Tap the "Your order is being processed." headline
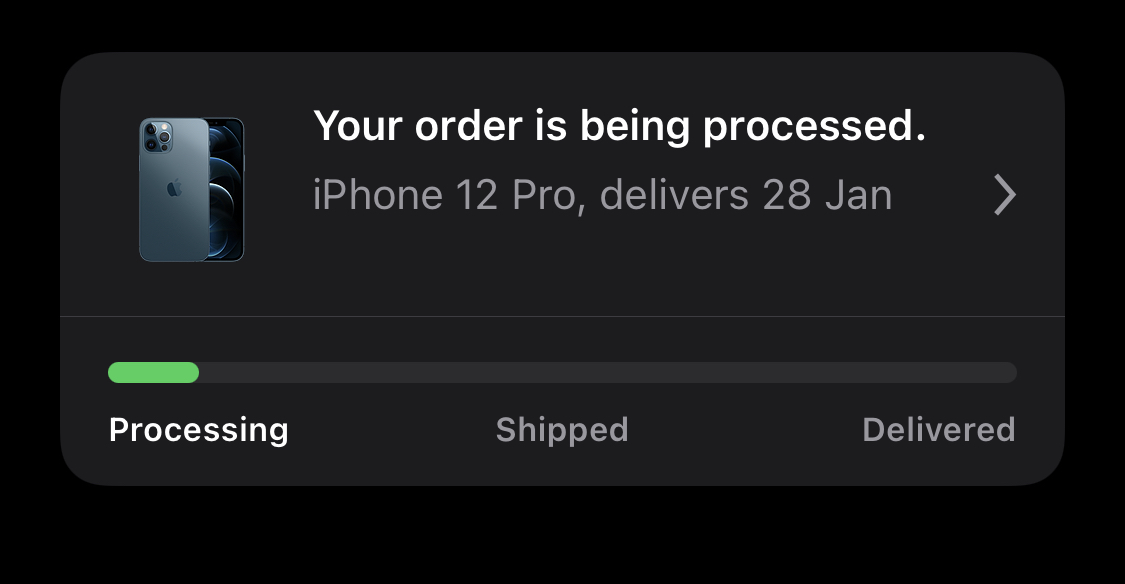This screenshot has height=584, width=1125. tap(619, 127)
